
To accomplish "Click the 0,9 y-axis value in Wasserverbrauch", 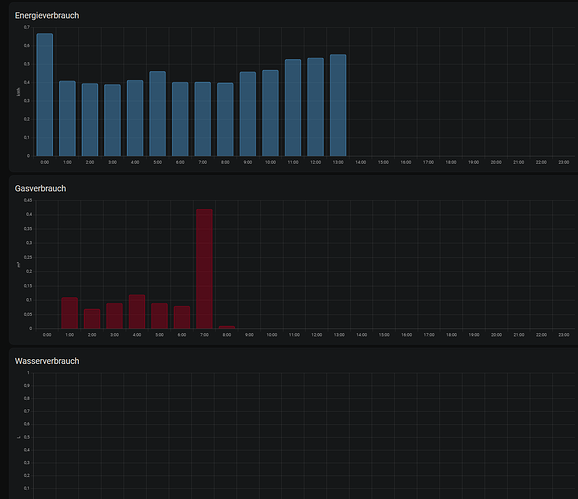I will click(x=27, y=385).
